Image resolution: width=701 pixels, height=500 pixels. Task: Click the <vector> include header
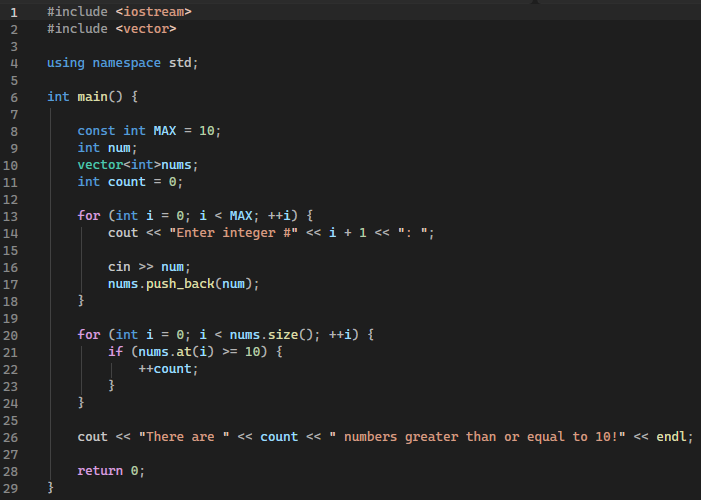pyautogui.click(x=146, y=29)
